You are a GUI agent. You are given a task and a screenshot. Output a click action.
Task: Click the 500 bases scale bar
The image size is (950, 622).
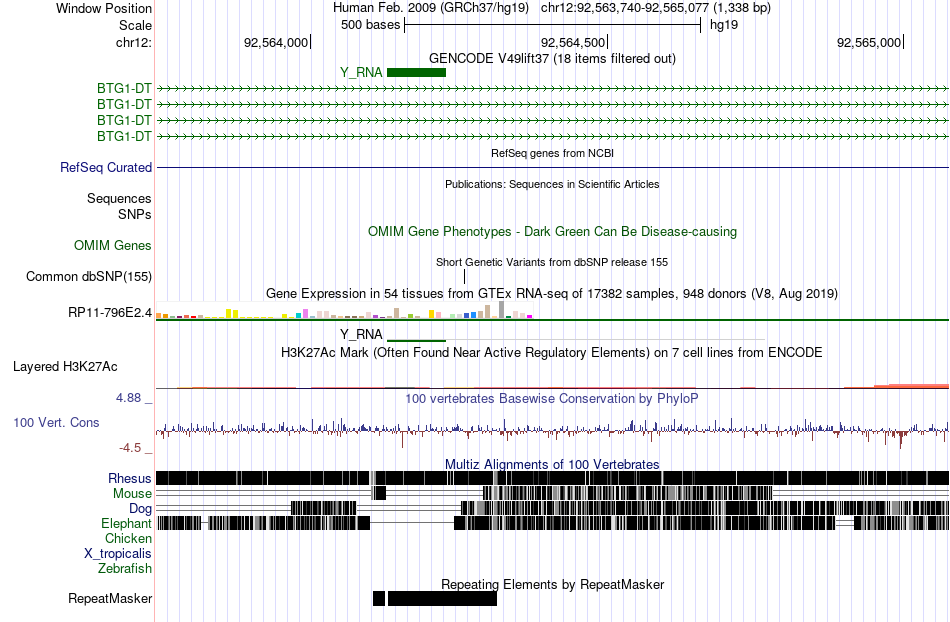tap(553, 25)
